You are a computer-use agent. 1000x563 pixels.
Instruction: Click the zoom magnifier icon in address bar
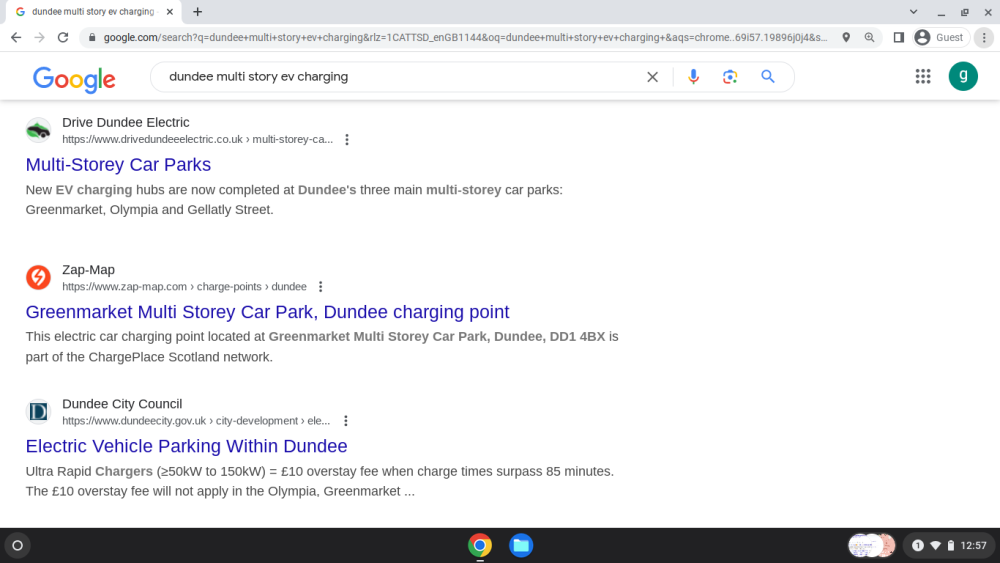[869, 38]
